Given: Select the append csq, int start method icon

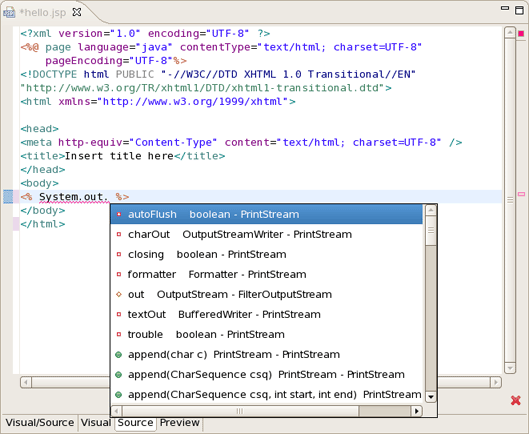Looking at the screenshot, I should coord(118,395).
